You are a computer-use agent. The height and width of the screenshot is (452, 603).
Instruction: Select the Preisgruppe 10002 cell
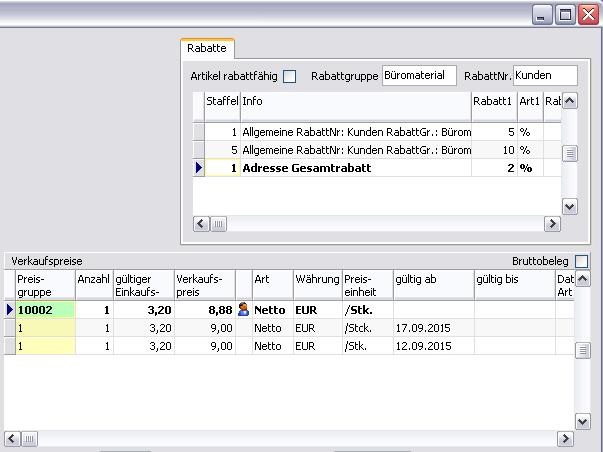pyautogui.click(x=45, y=310)
